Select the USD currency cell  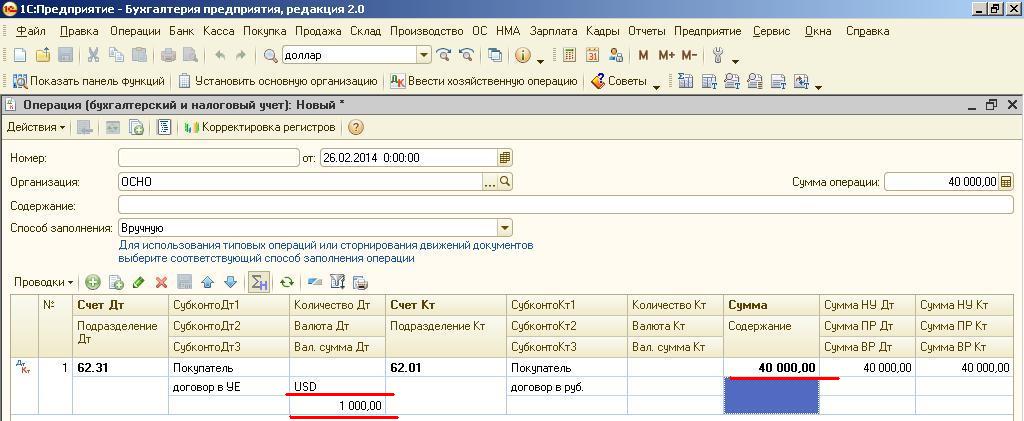point(337,387)
